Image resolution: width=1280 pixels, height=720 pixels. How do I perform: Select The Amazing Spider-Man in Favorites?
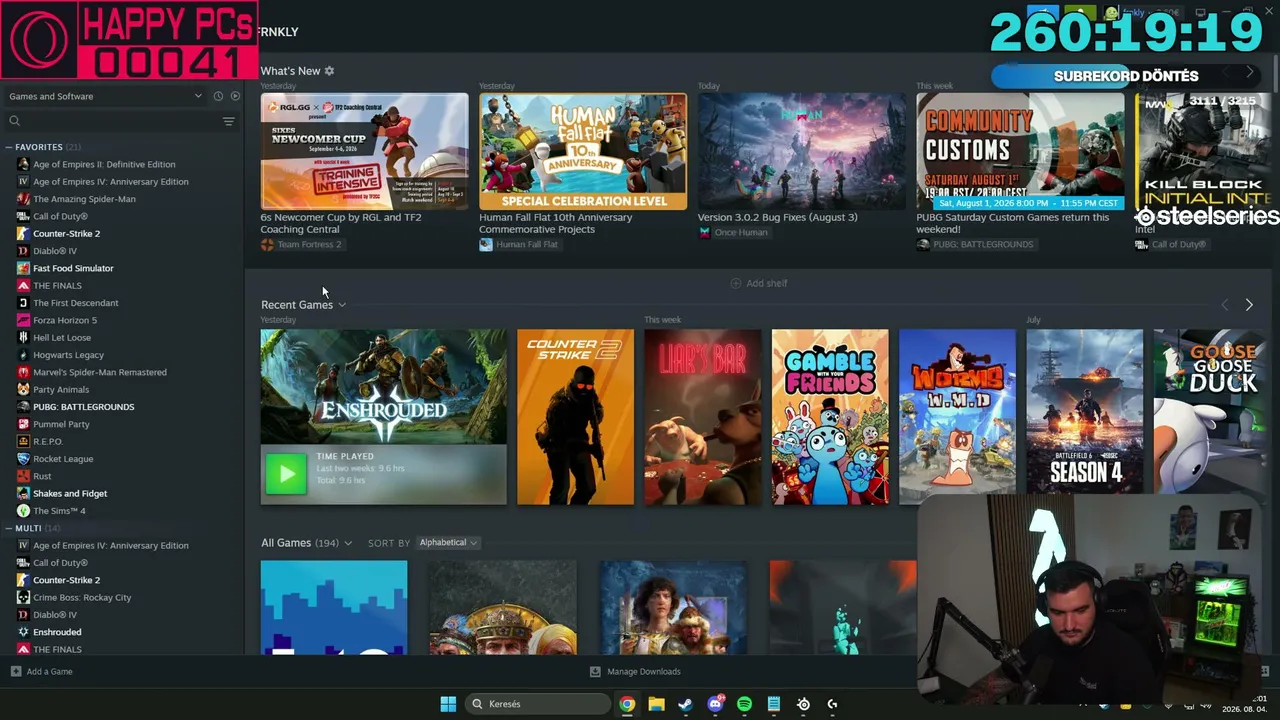pyautogui.click(x=84, y=199)
